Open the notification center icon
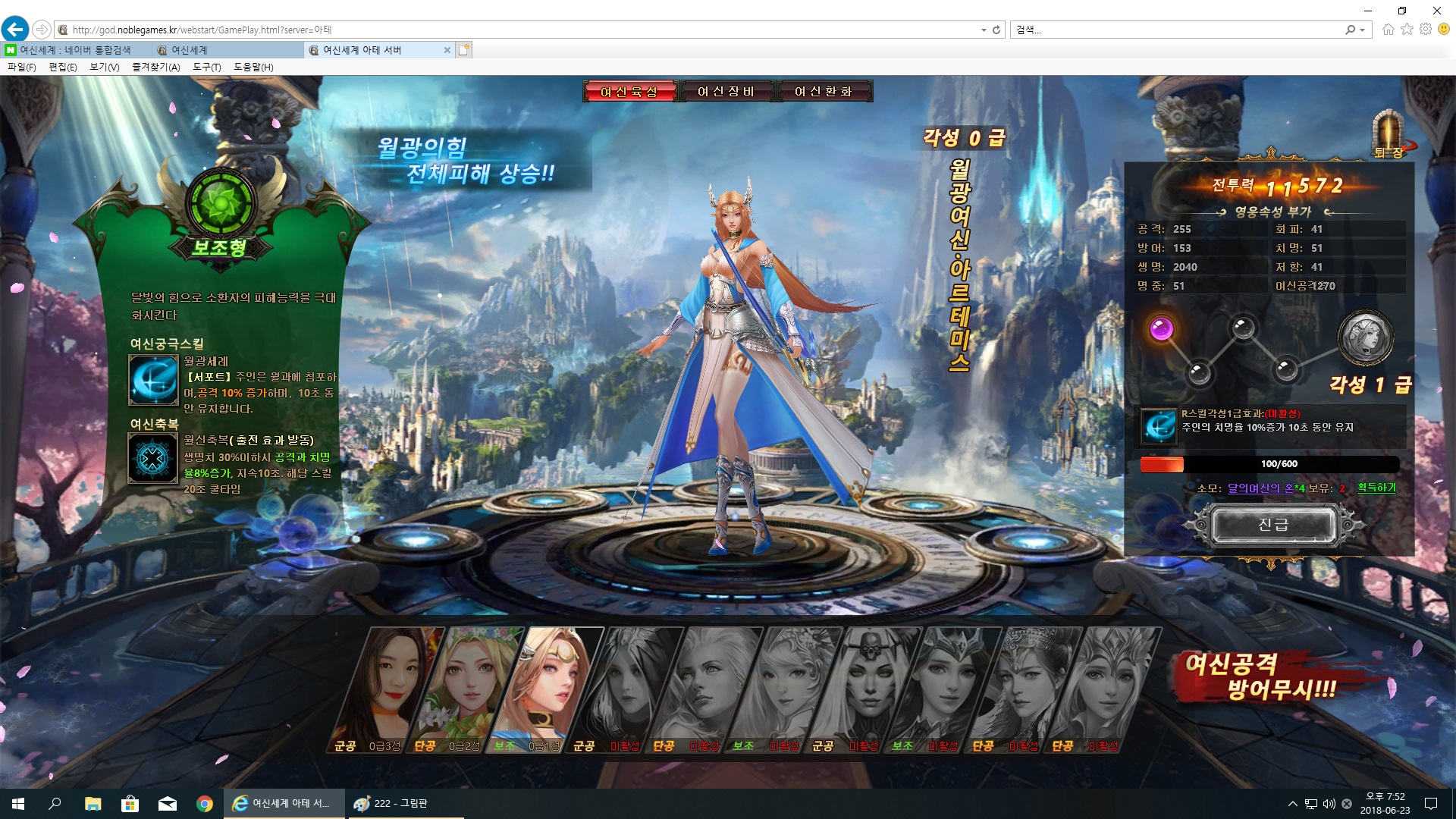Screen dimensions: 1456x819 click(1431, 804)
